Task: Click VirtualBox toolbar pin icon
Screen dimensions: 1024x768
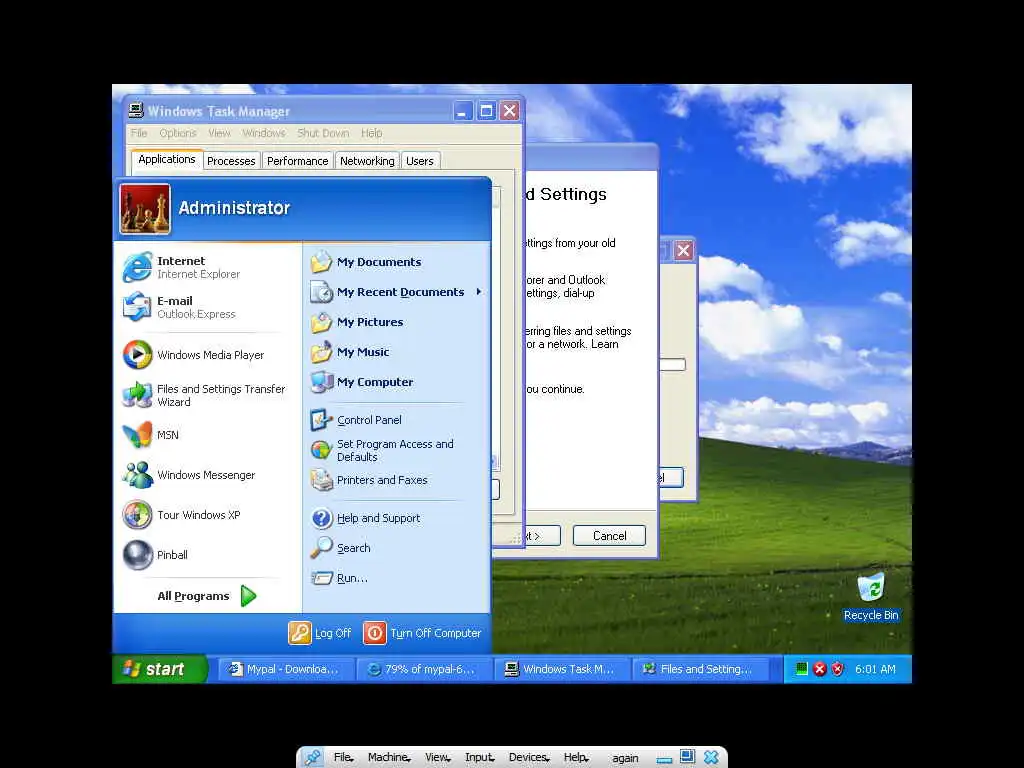Action: click(x=313, y=758)
